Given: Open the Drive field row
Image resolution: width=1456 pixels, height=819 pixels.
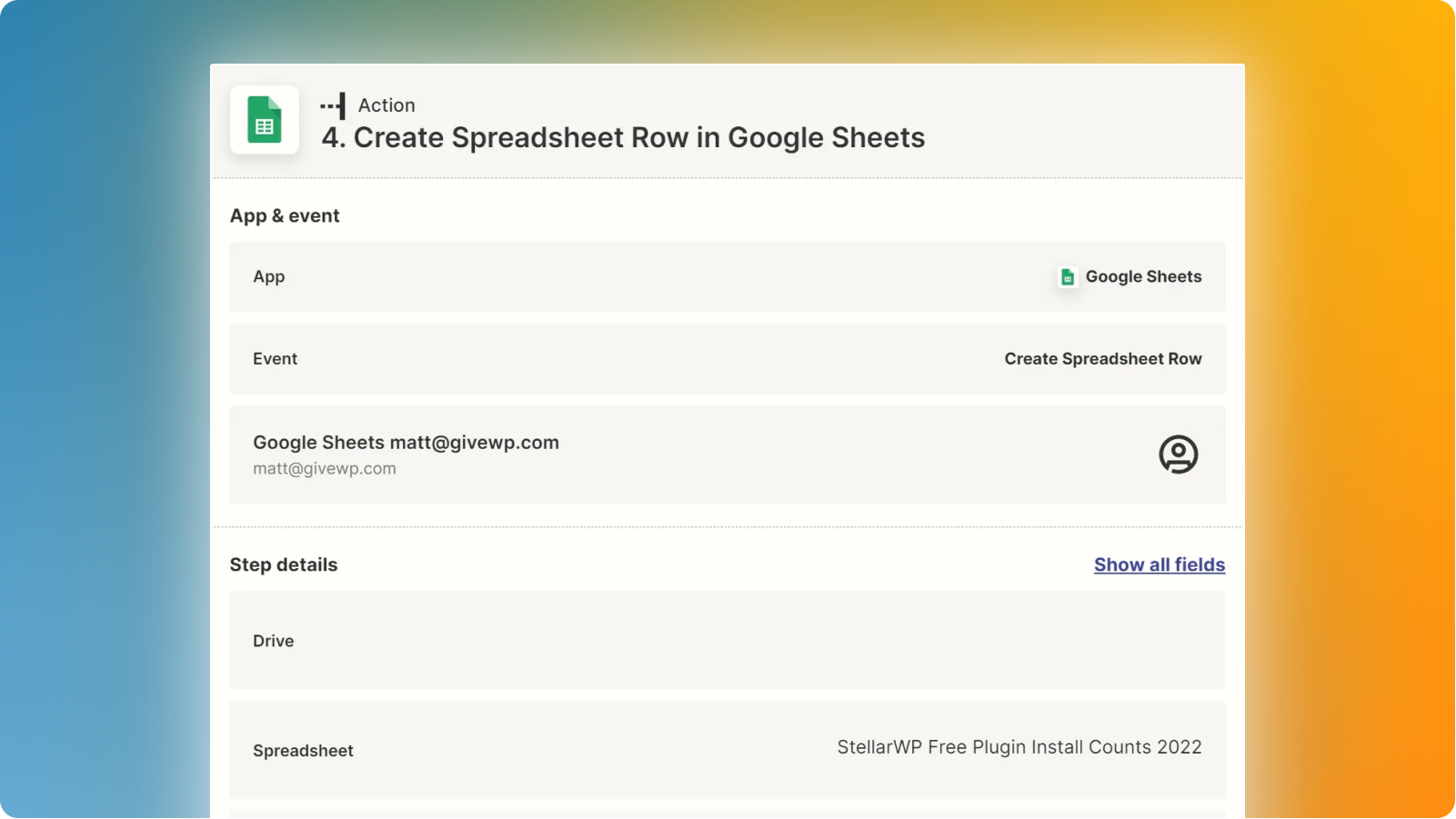Looking at the screenshot, I should [x=728, y=641].
